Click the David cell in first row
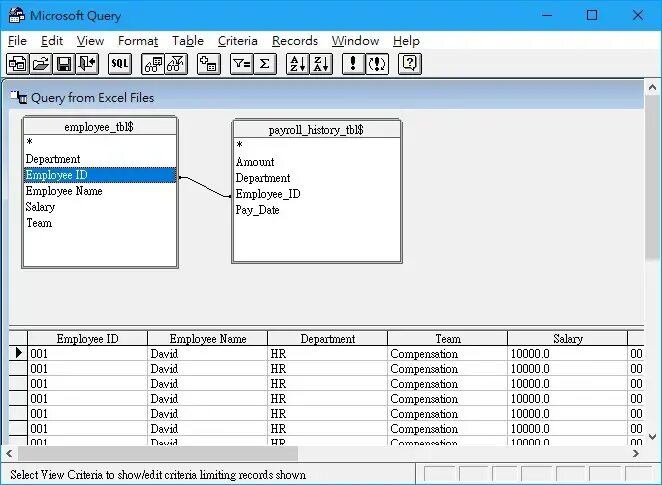Screen dimensions: 662x485 [208, 354]
